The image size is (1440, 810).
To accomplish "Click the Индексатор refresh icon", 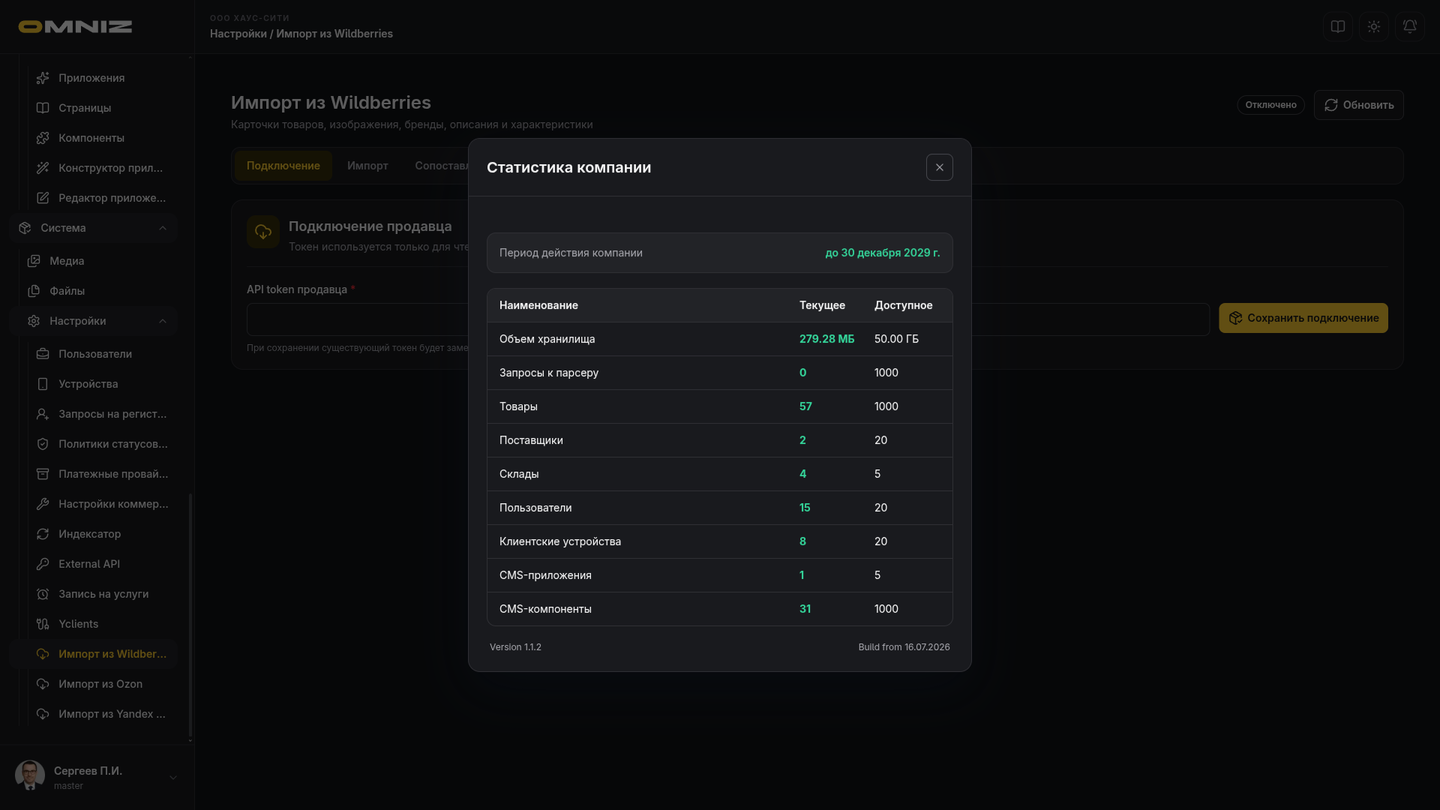I will click(43, 534).
